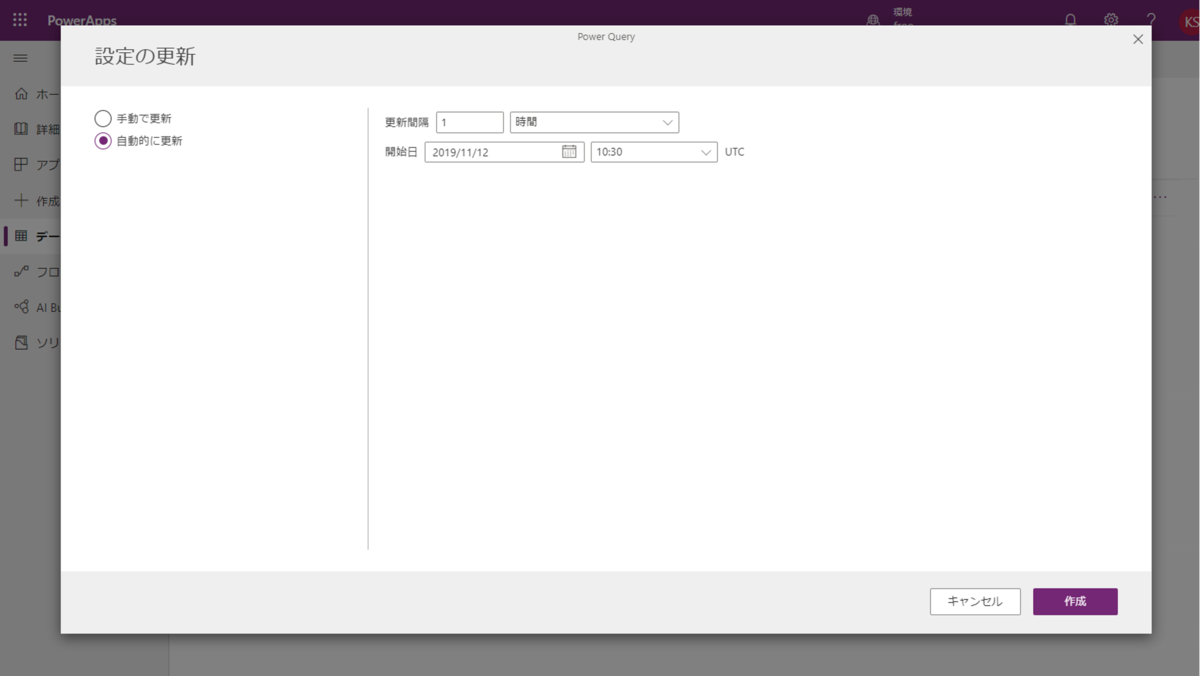This screenshot has width=1200, height=676.
Task: Click the キャンセル button
Action: [x=975, y=601]
